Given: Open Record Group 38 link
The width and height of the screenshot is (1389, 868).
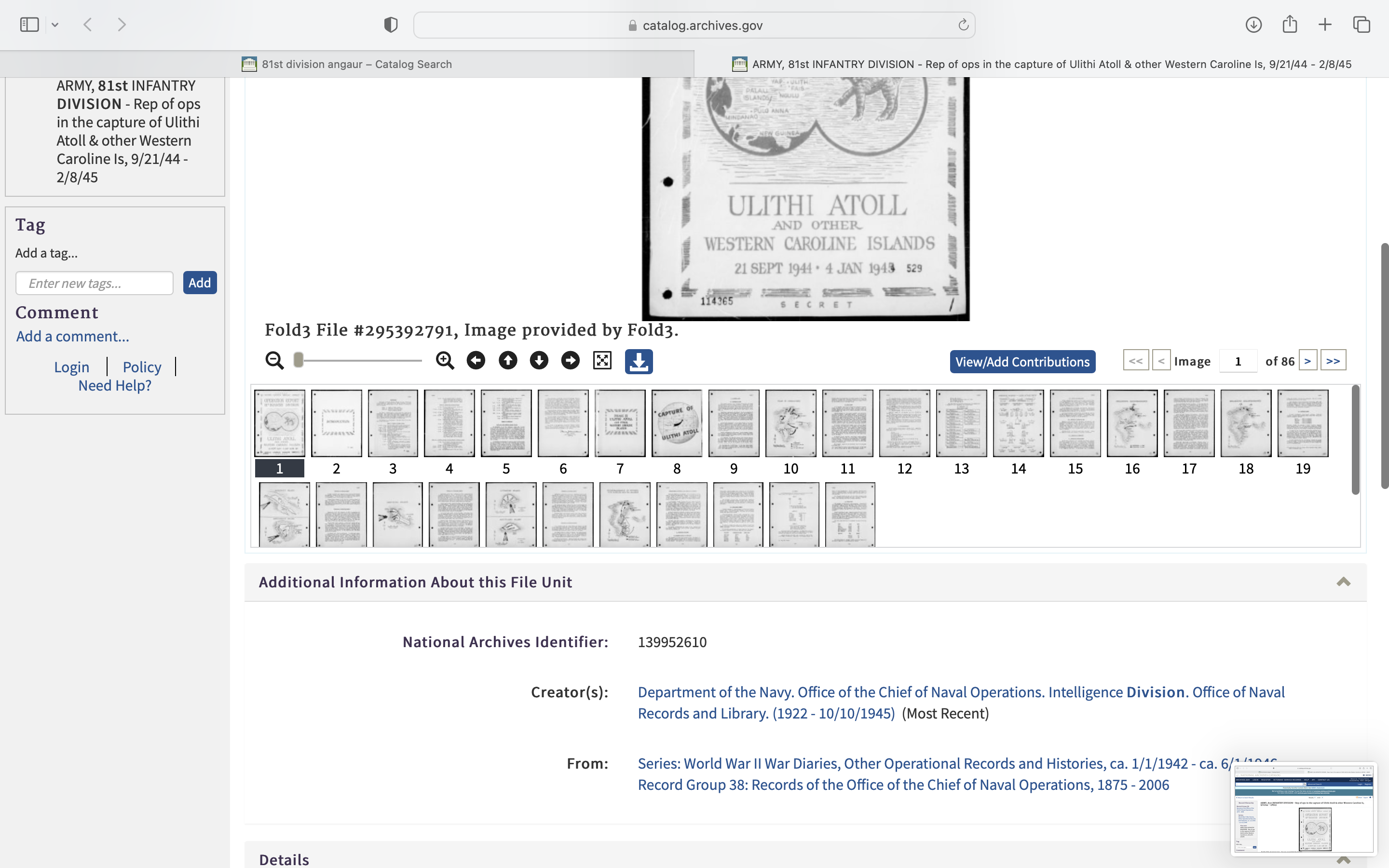Looking at the screenshot, I should (903, 785).
